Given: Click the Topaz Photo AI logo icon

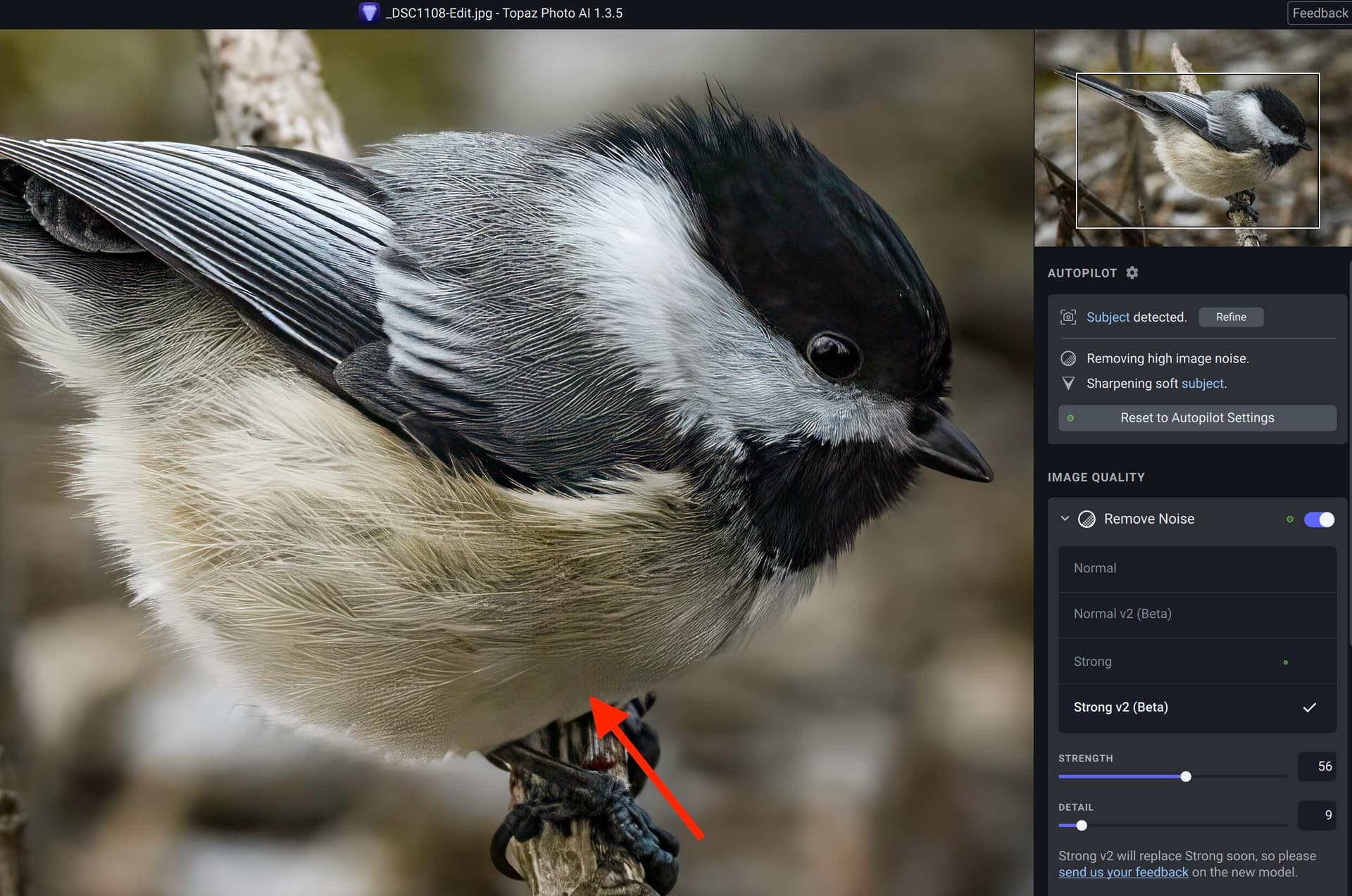Looking at the screenshot, I should coord(369,13).
